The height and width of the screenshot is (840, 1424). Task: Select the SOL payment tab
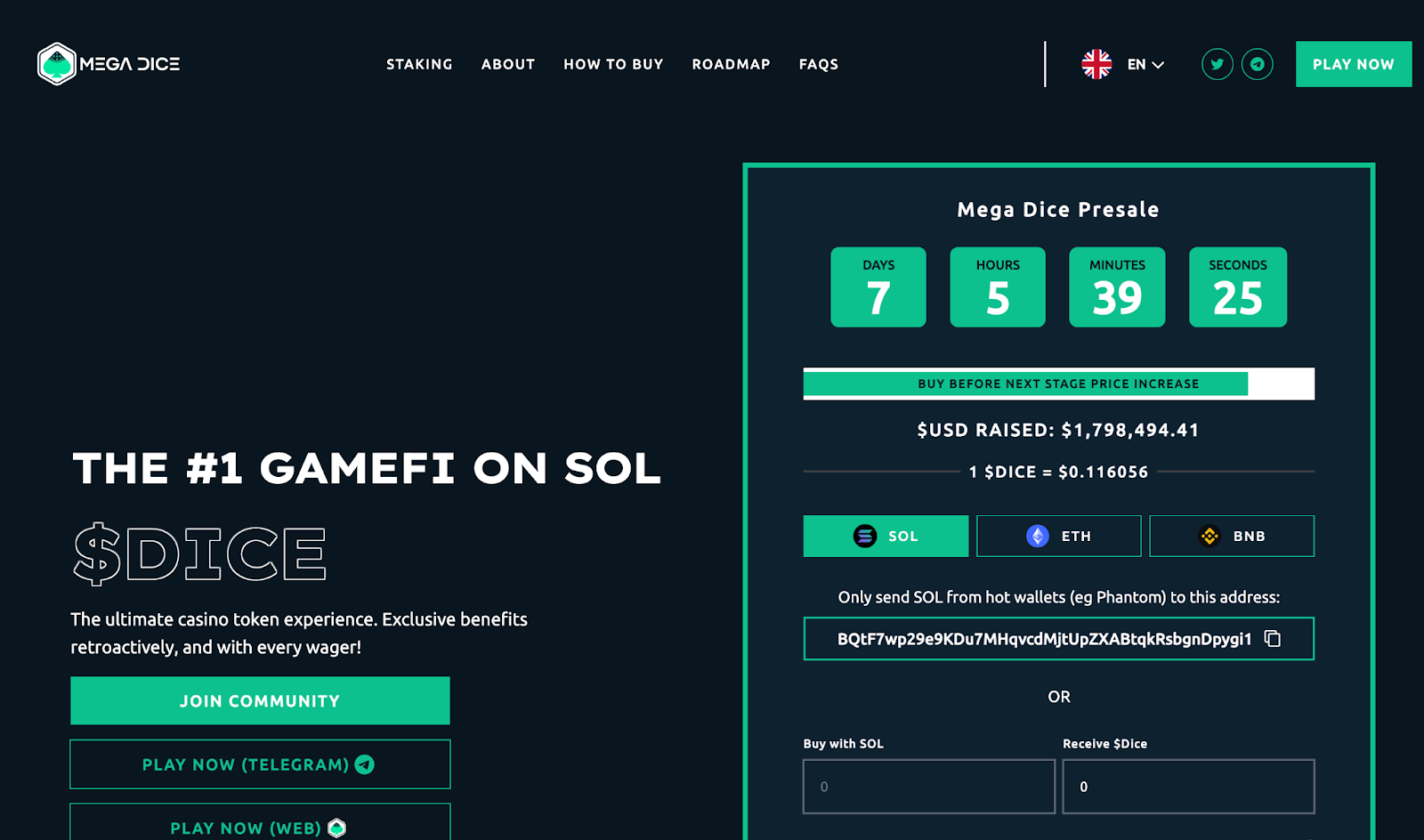click(886, 536)
